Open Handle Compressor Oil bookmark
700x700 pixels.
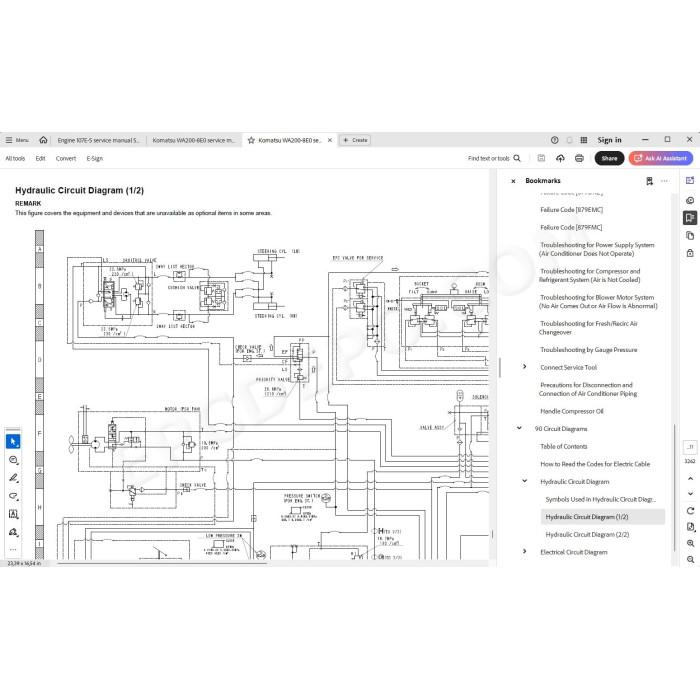[572, 411]
